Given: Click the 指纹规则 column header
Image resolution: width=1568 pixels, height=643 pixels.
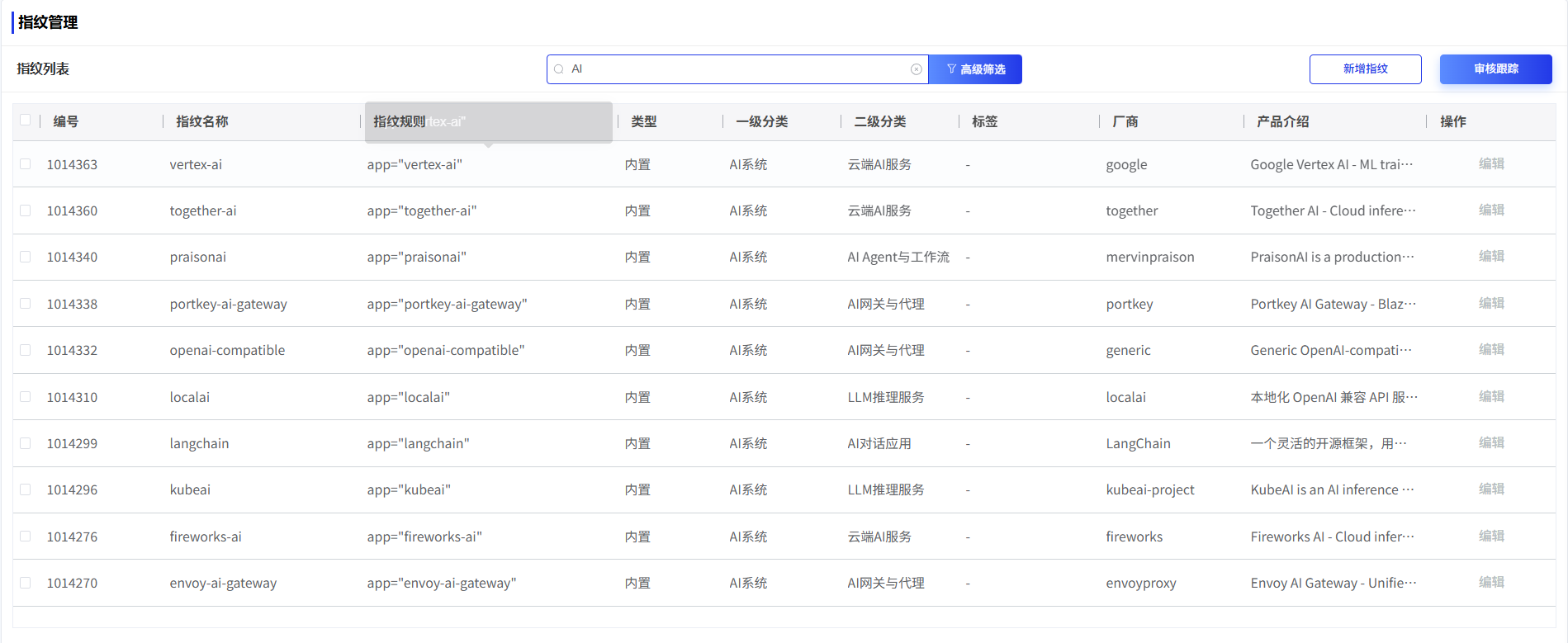Looking at the screenshot, I should (400, 121).
